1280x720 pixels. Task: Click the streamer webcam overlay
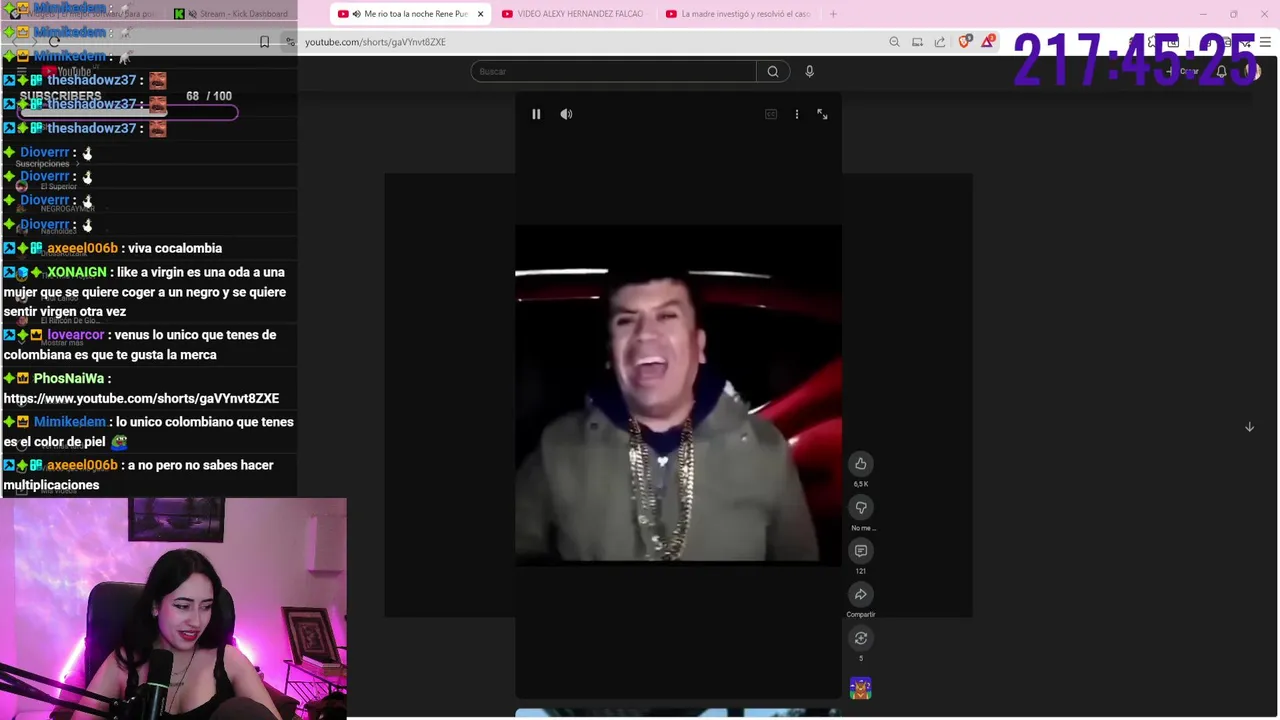[173, 609]
